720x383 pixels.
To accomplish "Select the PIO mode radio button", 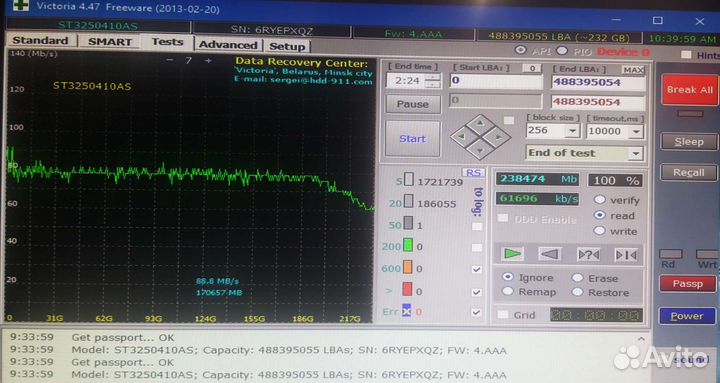I will 562,51.
